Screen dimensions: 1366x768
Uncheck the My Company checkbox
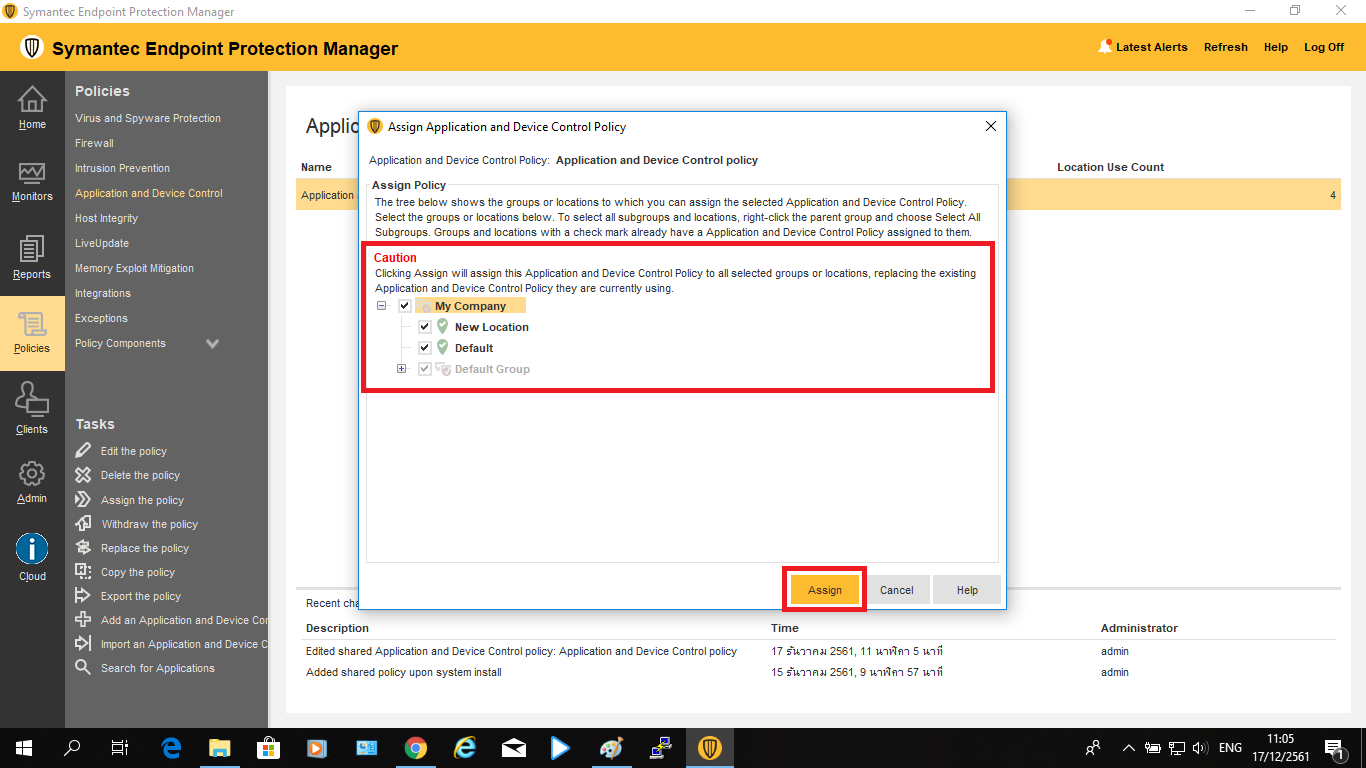coord(405,306)
